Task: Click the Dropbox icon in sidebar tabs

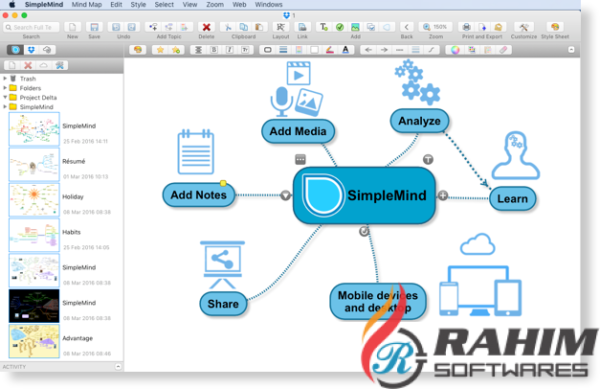Action: pos(31,50)
